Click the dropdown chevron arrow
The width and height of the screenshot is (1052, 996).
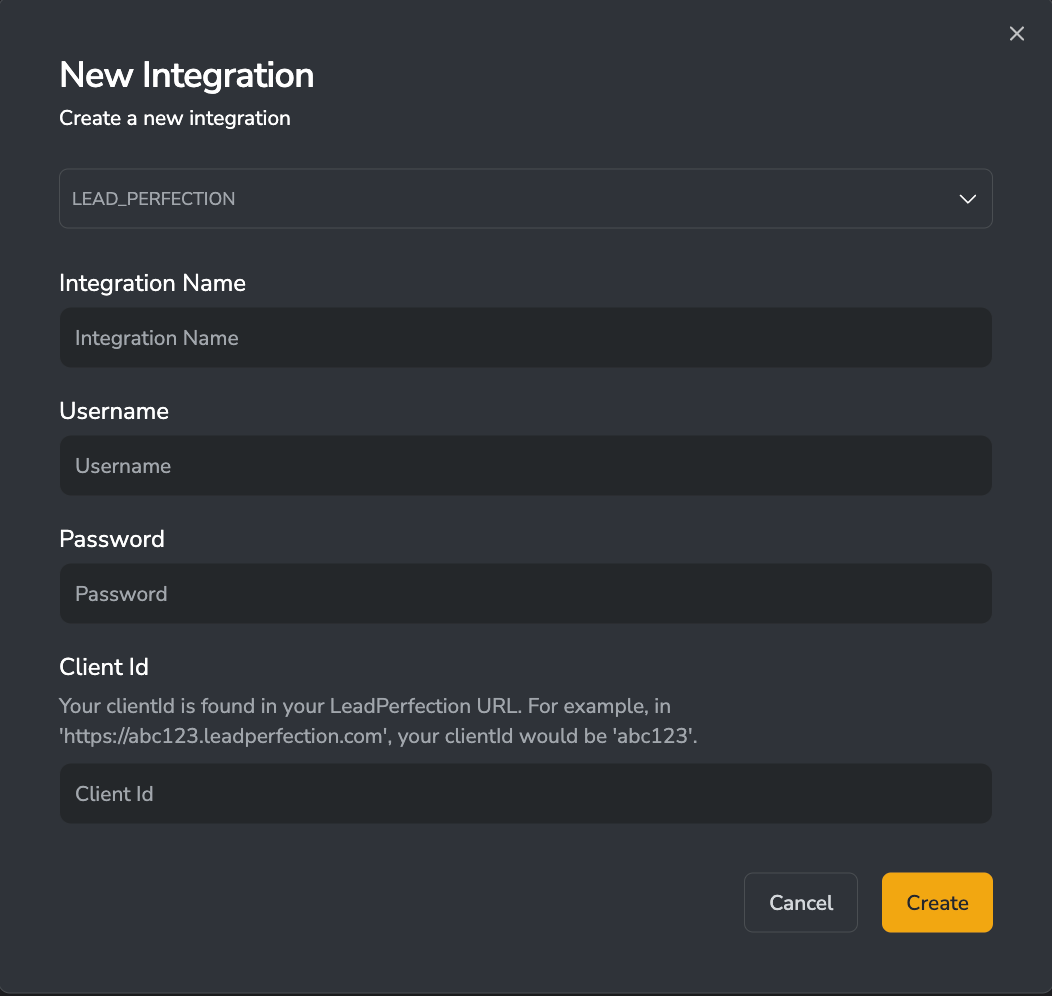tap(967, 199)
